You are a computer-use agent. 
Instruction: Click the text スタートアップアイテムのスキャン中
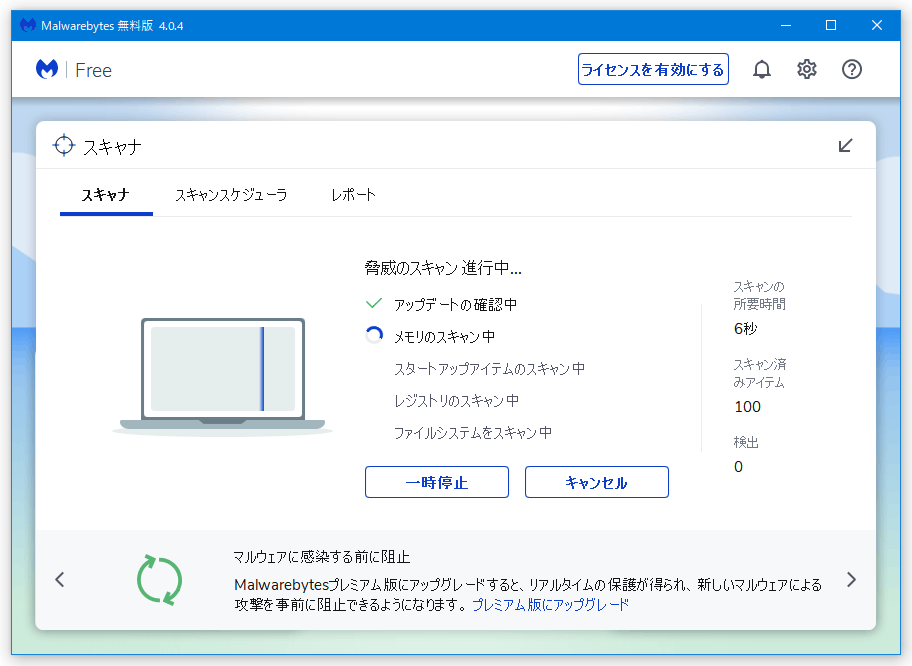(489, 369)
